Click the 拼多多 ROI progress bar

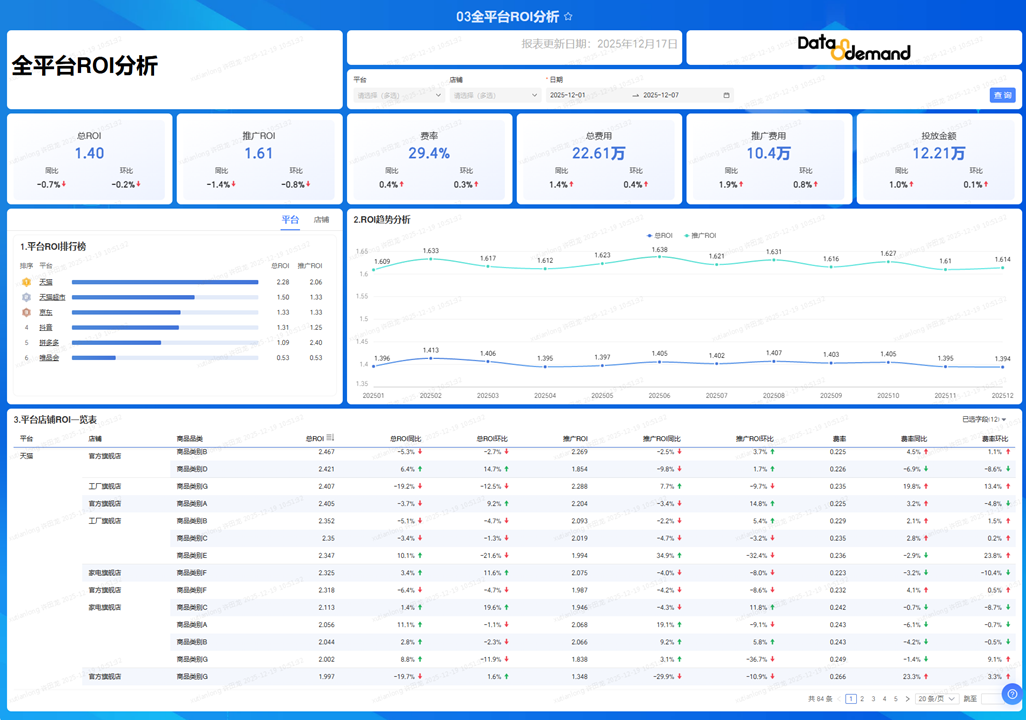pyautogui.click(x=116, y=342)
